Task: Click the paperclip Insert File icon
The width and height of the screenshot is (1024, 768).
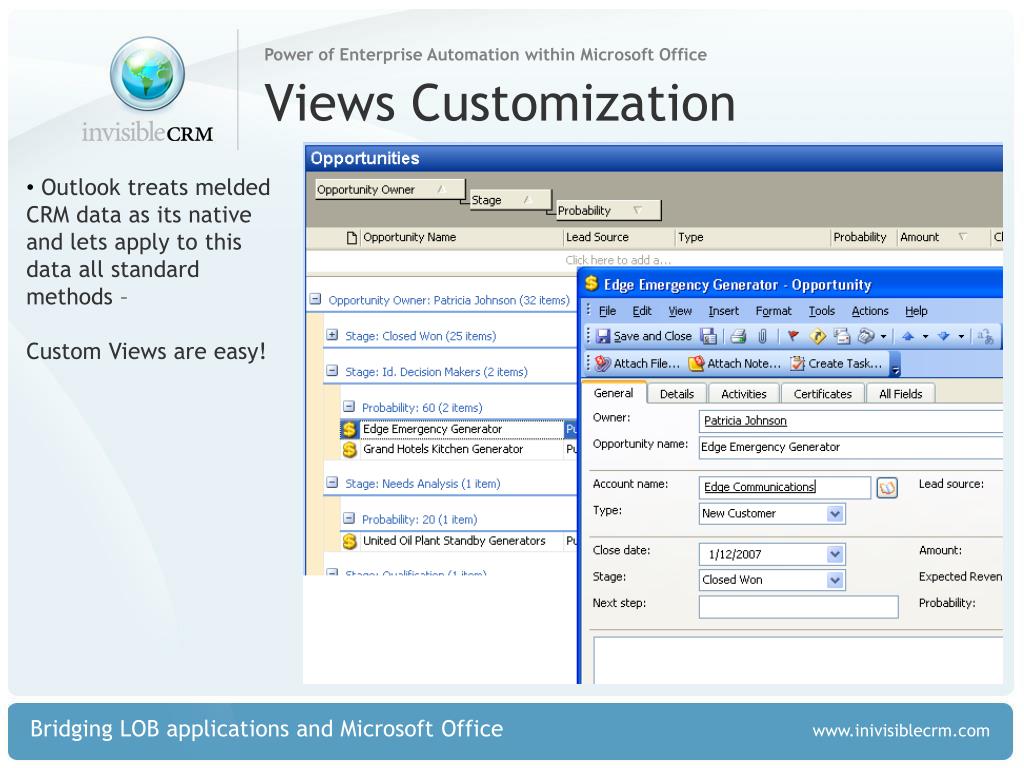Action: pos(761,336)
